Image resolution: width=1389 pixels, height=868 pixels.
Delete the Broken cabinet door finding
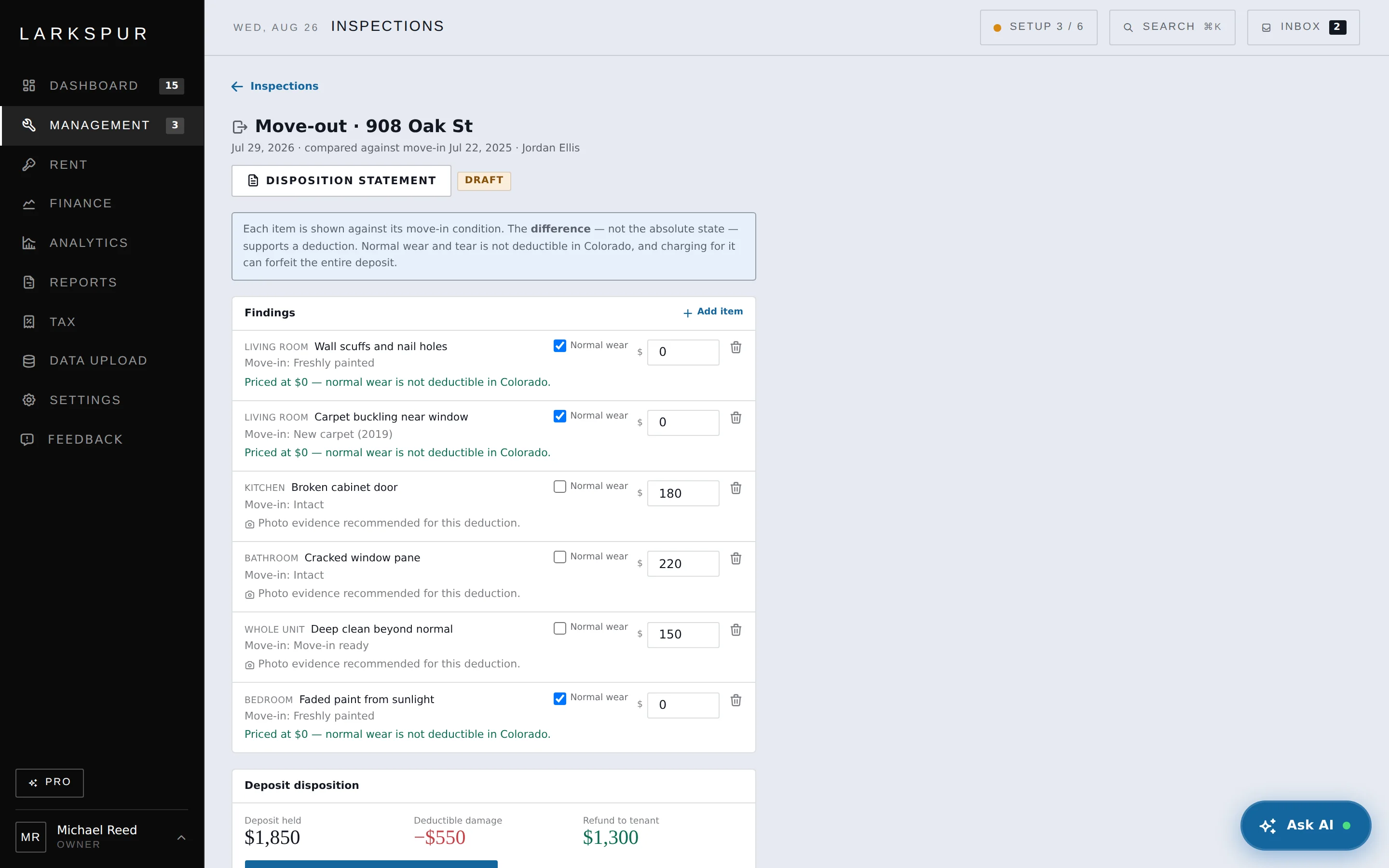(x=736, y=488)
